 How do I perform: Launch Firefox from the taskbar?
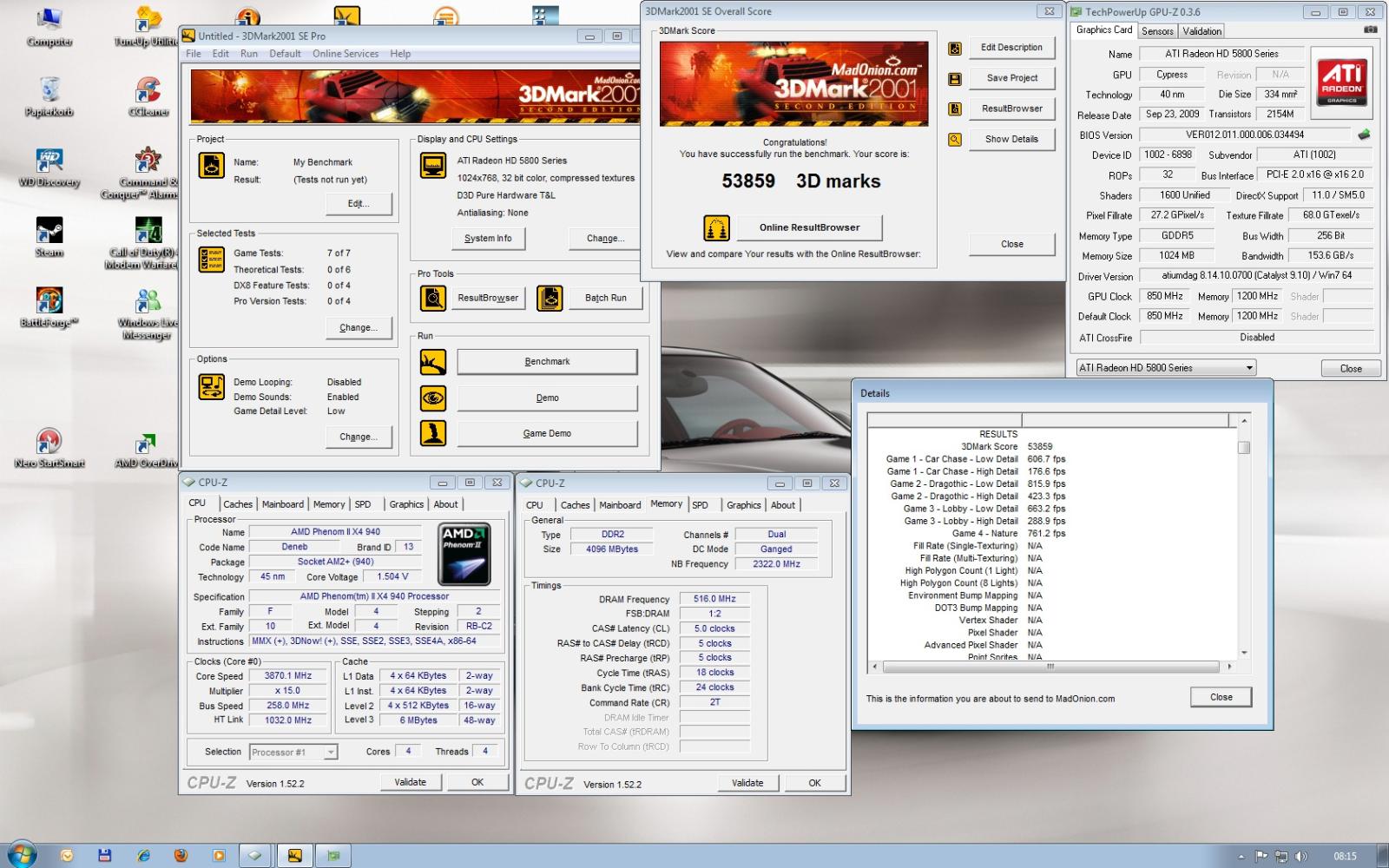coord(181,855)
